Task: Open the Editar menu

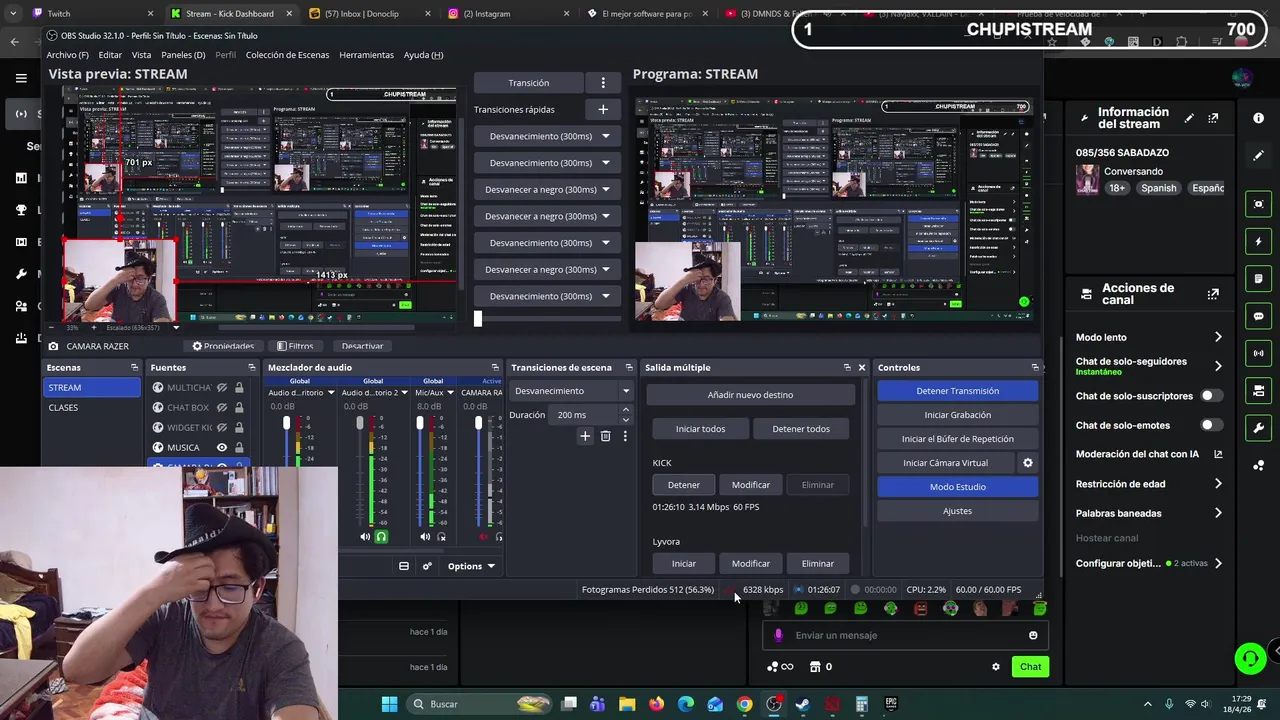Action: 110,55
